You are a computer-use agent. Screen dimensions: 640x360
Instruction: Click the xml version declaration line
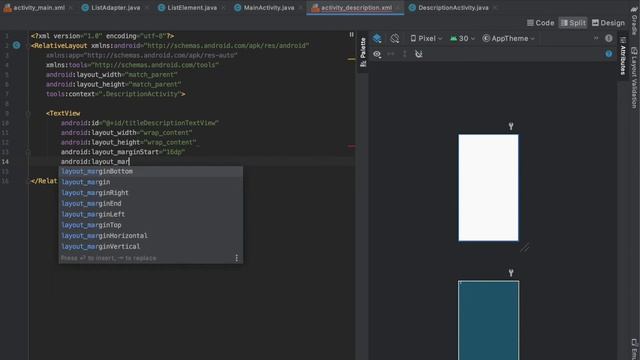(x=102, y=36)
